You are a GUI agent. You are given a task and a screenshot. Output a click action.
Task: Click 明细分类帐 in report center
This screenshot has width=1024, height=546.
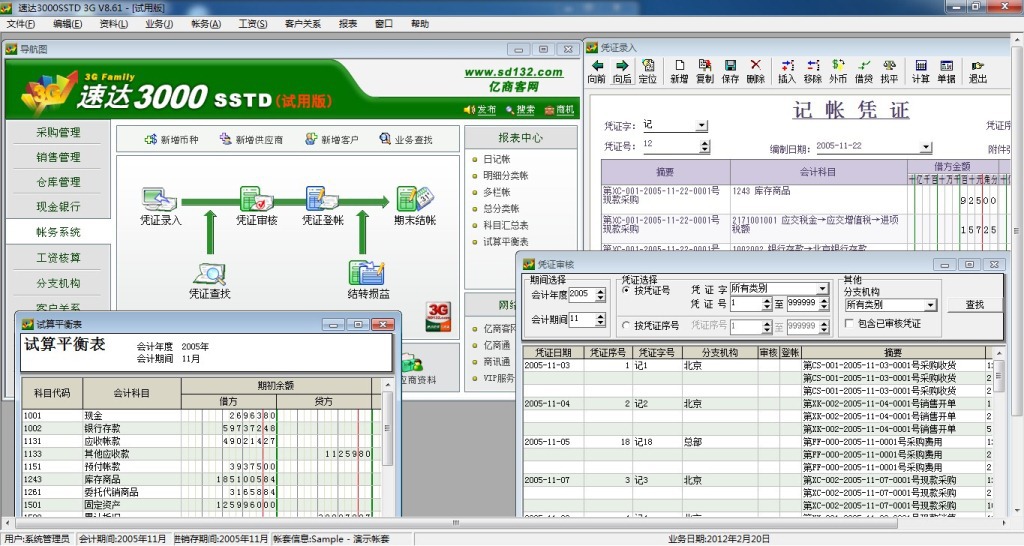tap(505, 176)
